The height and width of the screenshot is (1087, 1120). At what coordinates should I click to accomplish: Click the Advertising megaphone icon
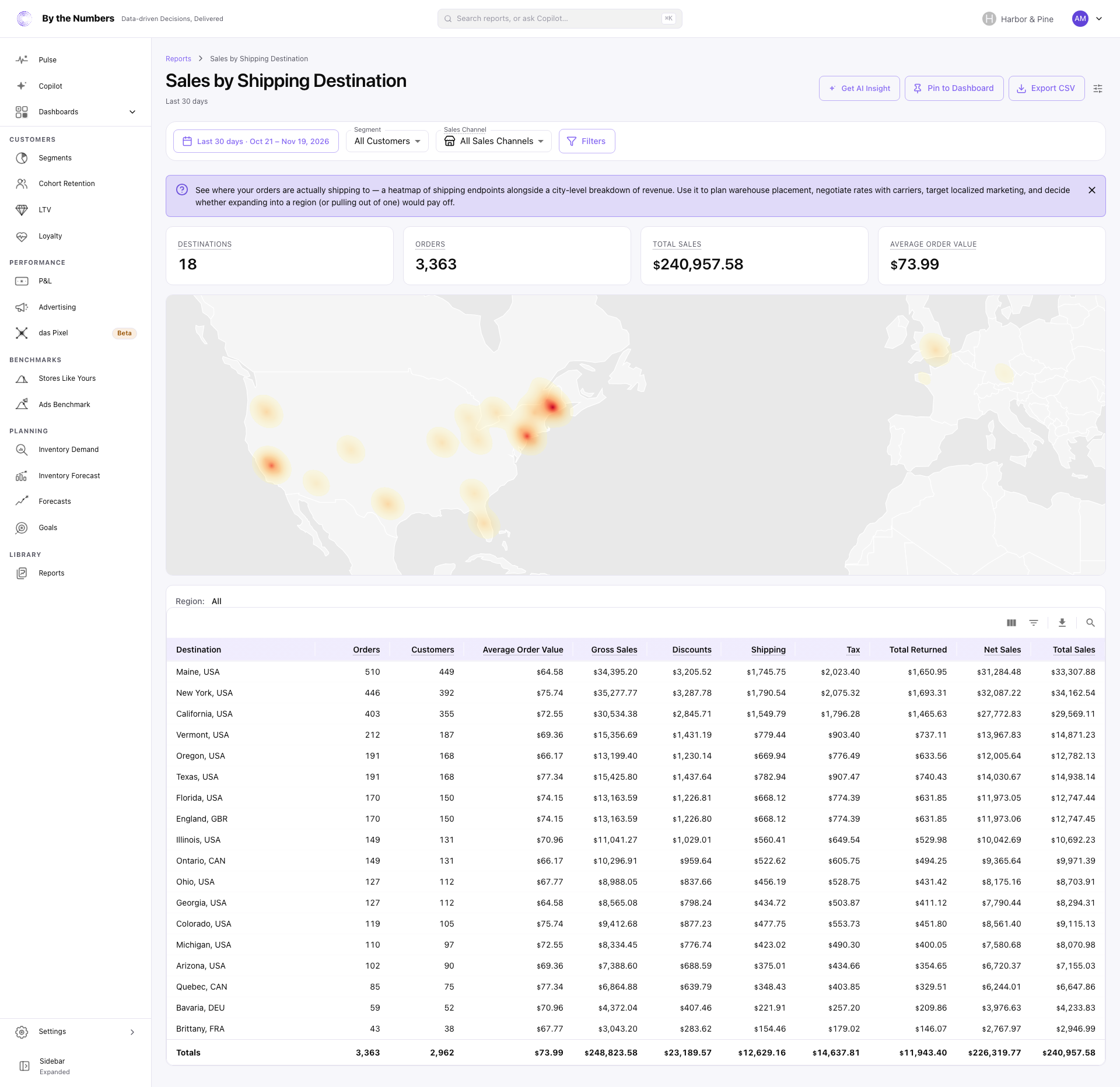22,307
